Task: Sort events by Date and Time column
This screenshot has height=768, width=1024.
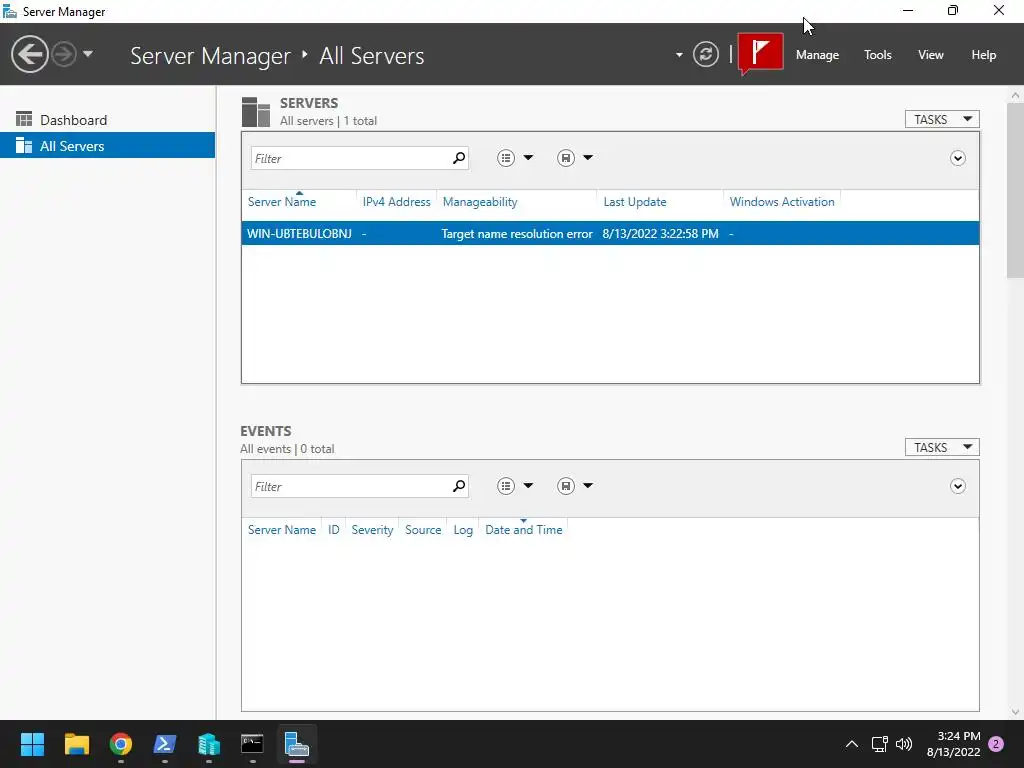Action: [523, 530]
